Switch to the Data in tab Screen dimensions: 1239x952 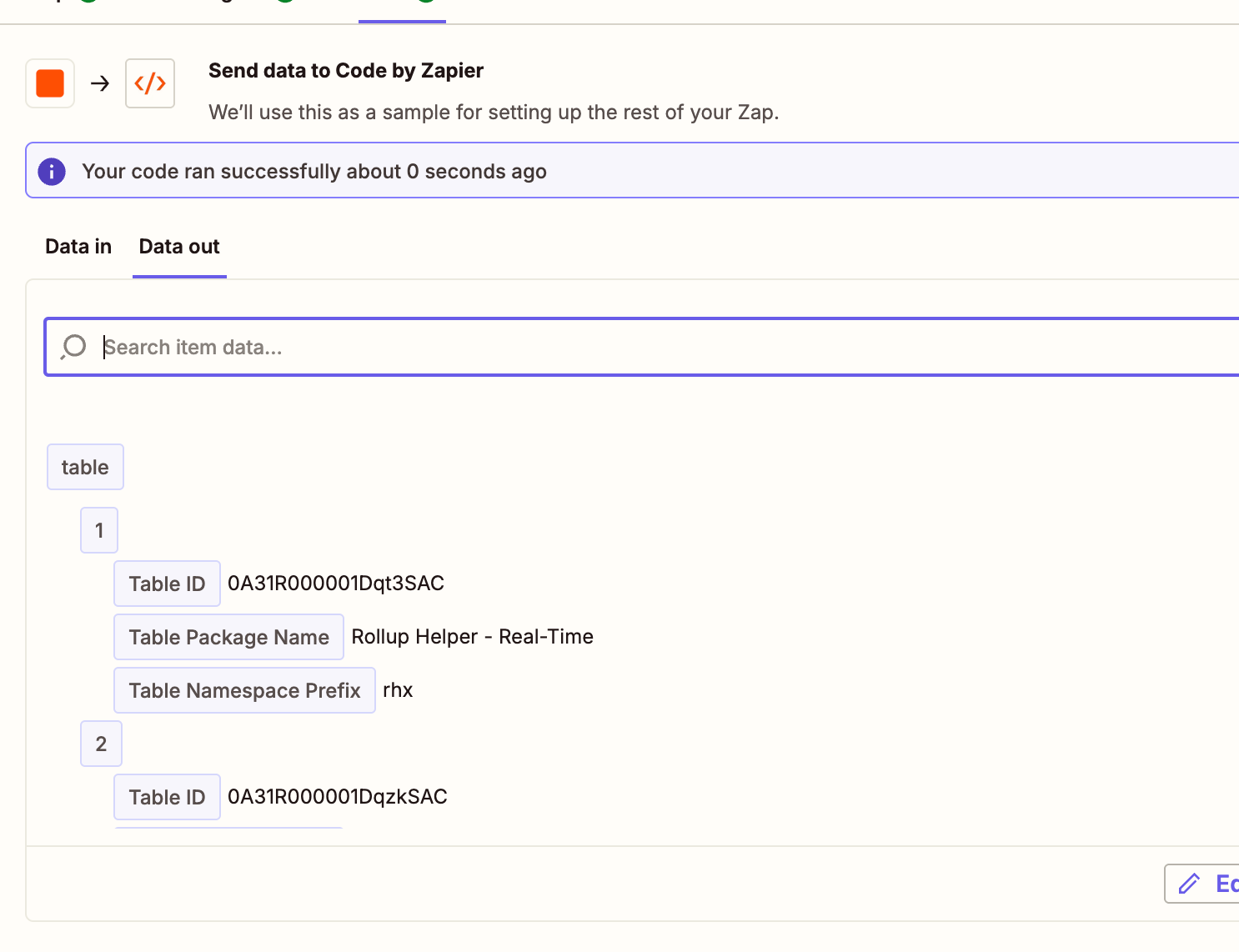pyautogui.click(x=78, y=247)
